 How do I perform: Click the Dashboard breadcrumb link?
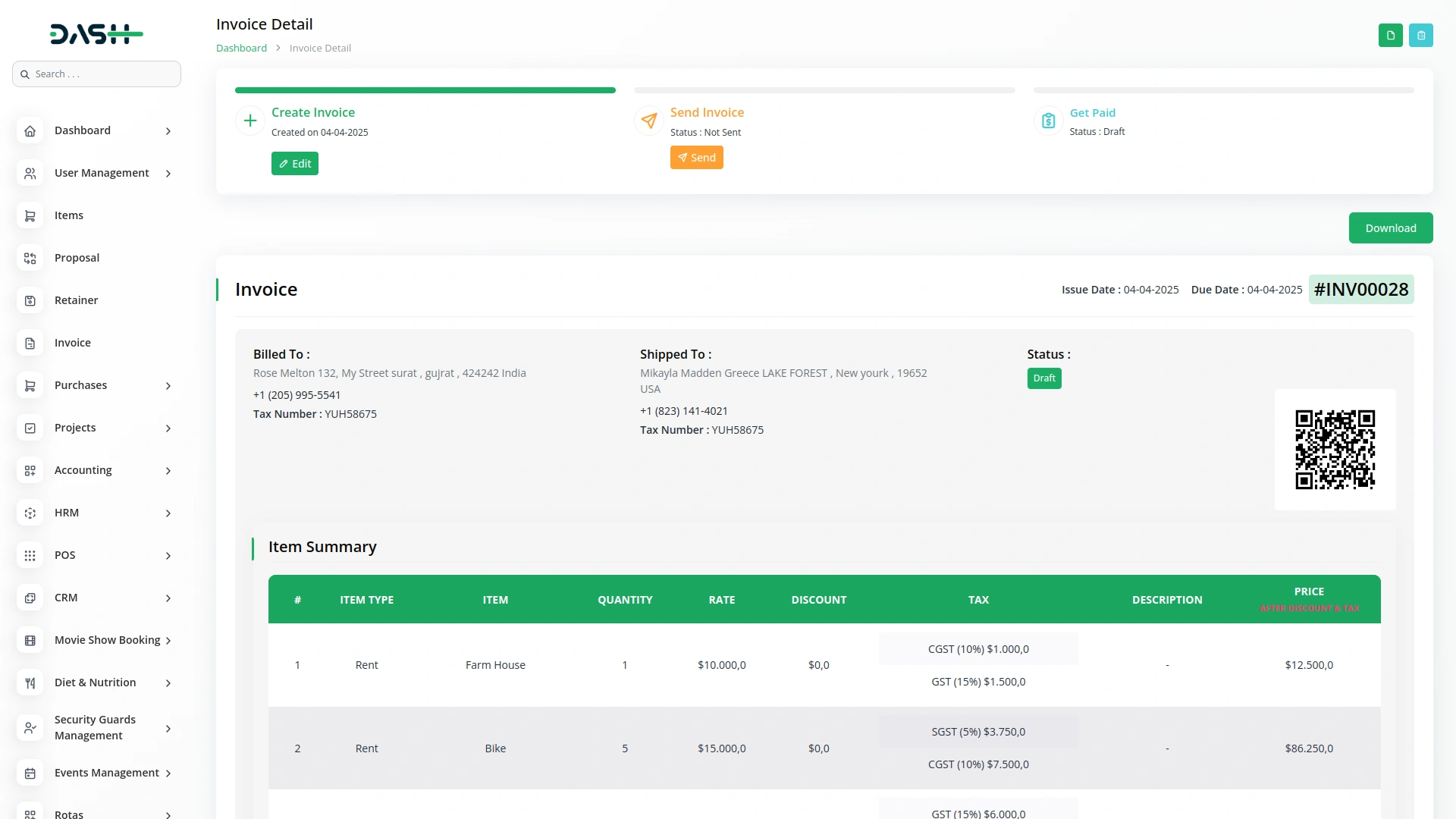click(241, 48)
